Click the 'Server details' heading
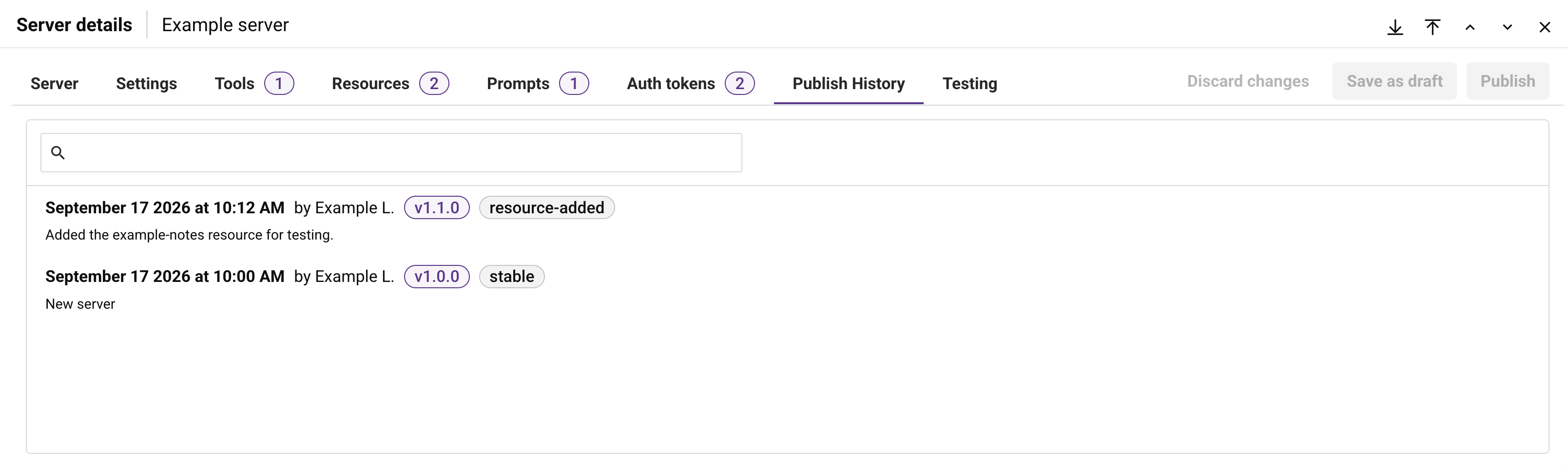Viewport: 1568px width, 466px height. pyautogui.click(x=74, y=25)
